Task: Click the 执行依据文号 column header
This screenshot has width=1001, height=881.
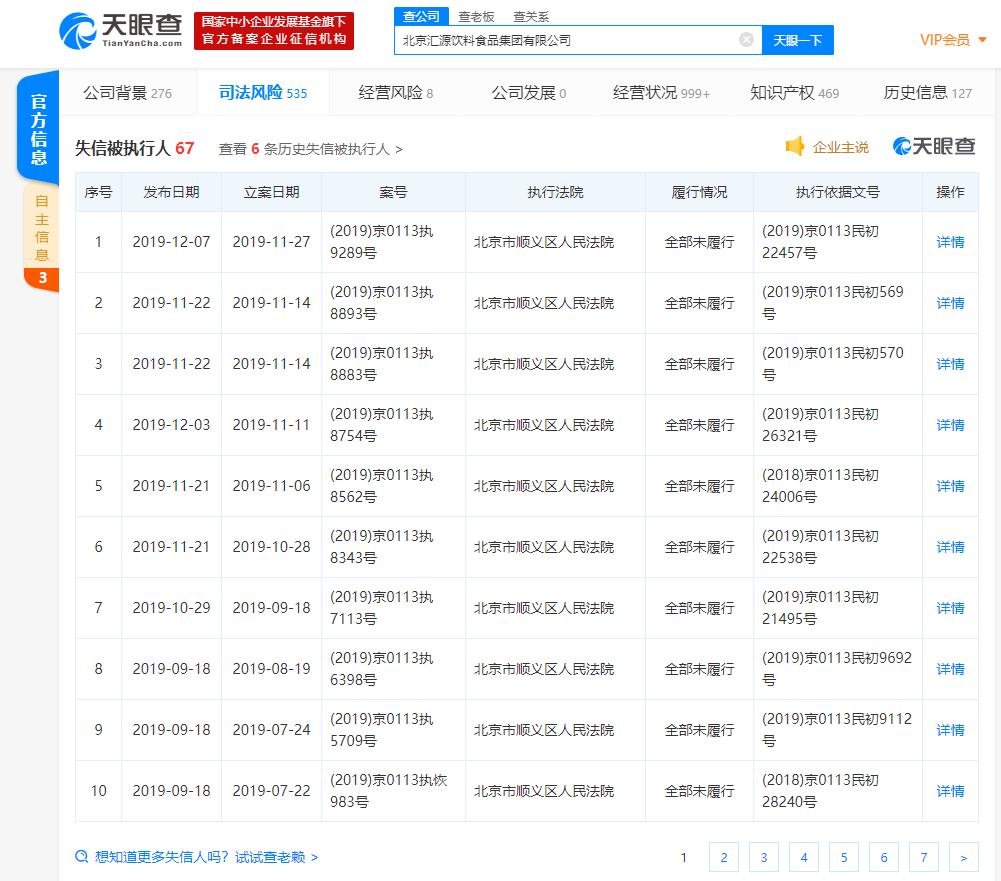Action: click(x=838, y=192)
